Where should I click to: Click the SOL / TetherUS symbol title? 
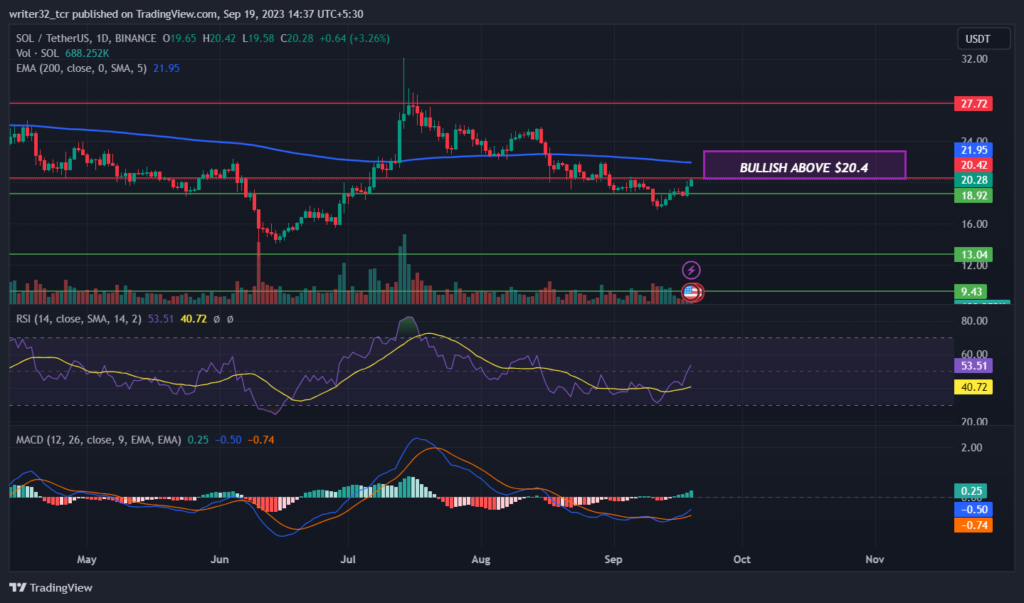(x=86, y=39)
